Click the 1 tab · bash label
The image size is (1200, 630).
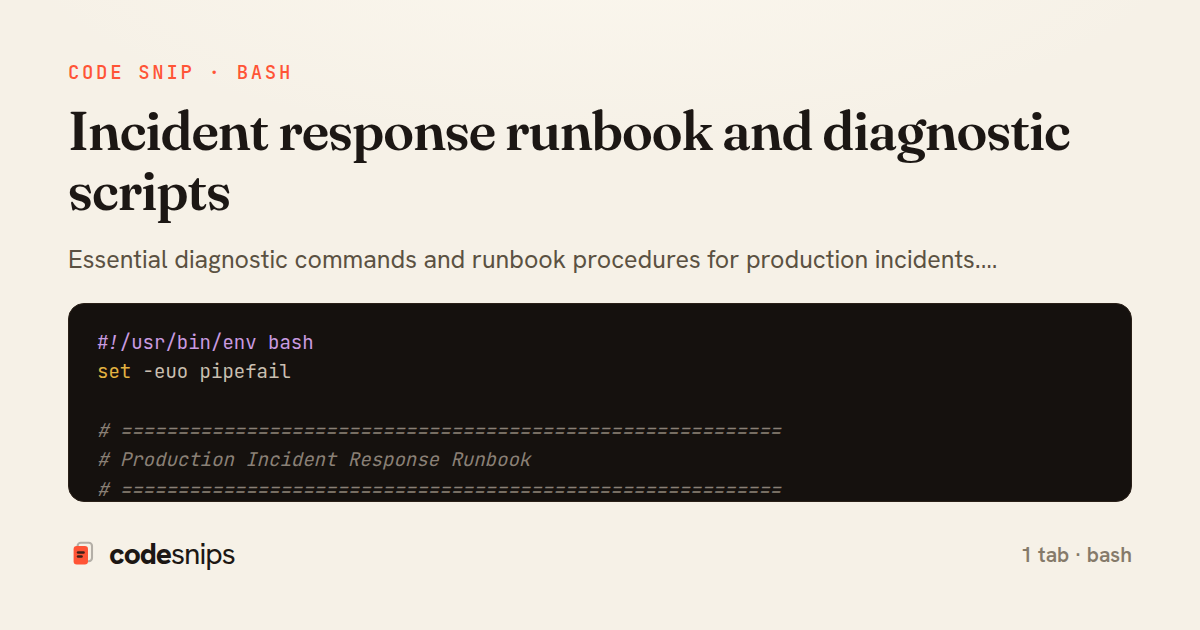(x=1077, y=555)
